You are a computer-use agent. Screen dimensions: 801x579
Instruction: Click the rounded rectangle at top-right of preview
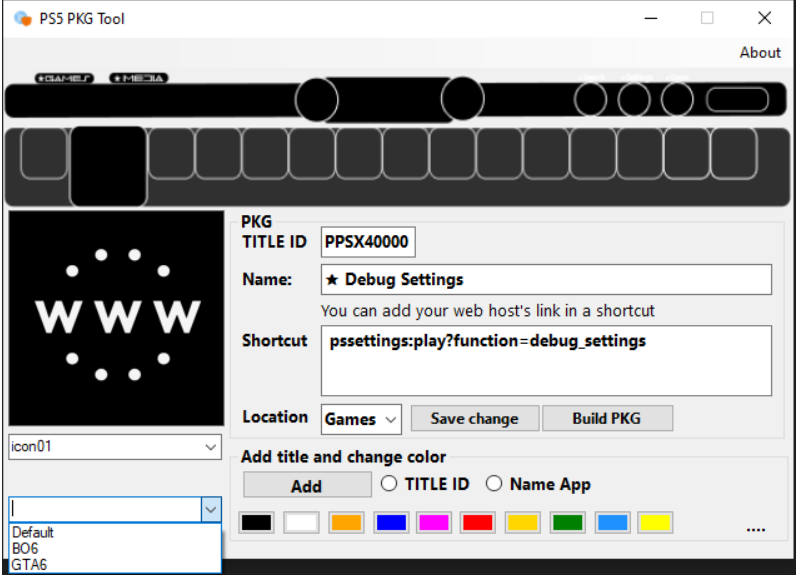click(737, 100)
